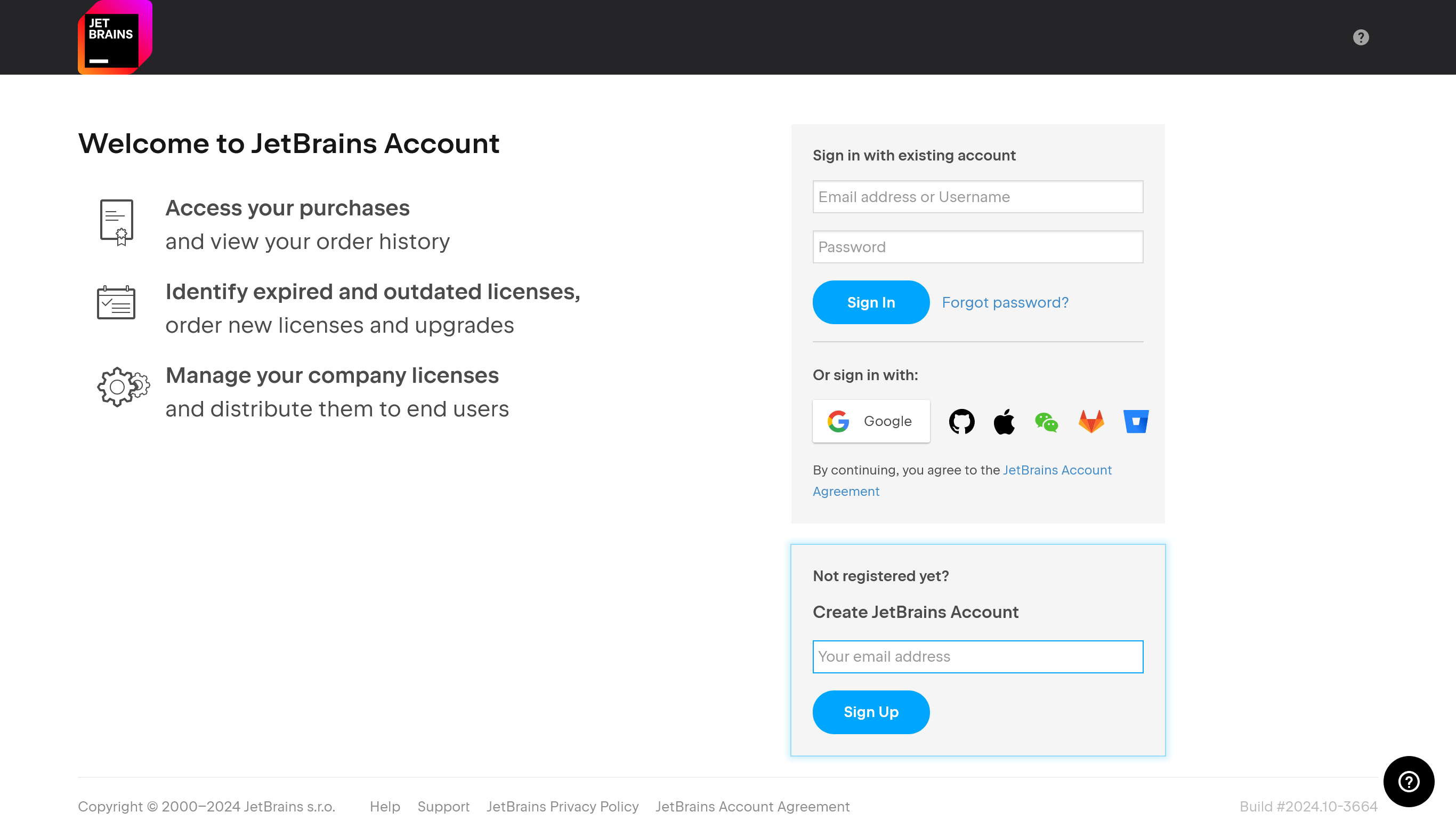This screenshot has height=820, width=1456.
Task: Click 'and view your order history' text
Action: (x=308, y=242)
